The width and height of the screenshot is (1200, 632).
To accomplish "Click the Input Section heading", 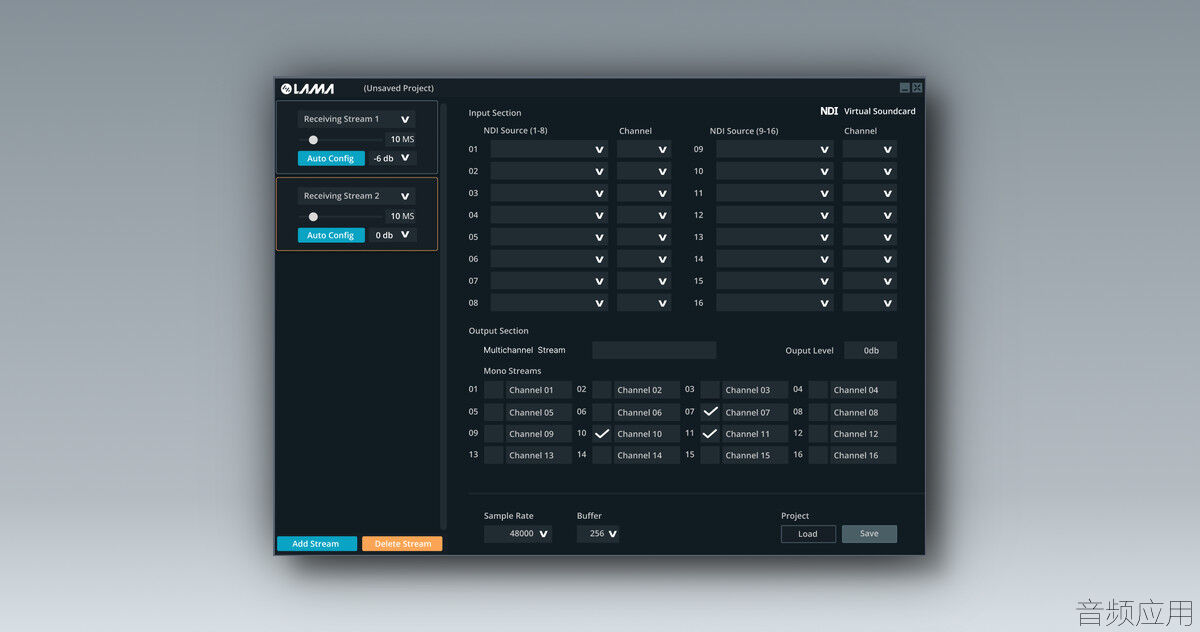I will pyautogui.click(x=495, y=113).
